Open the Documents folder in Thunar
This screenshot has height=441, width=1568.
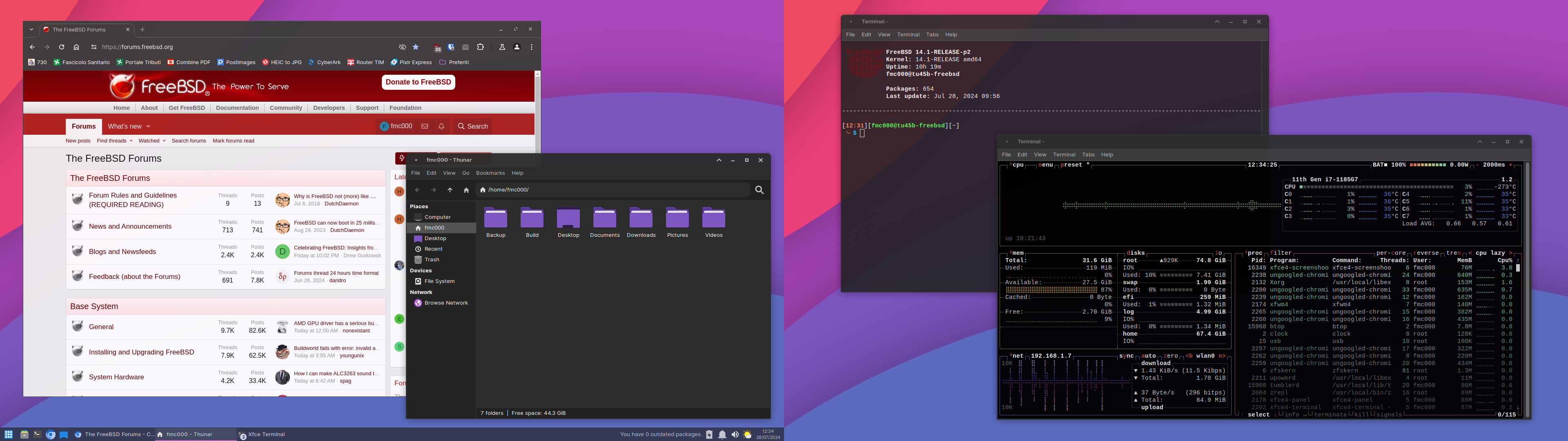(604, 222)
